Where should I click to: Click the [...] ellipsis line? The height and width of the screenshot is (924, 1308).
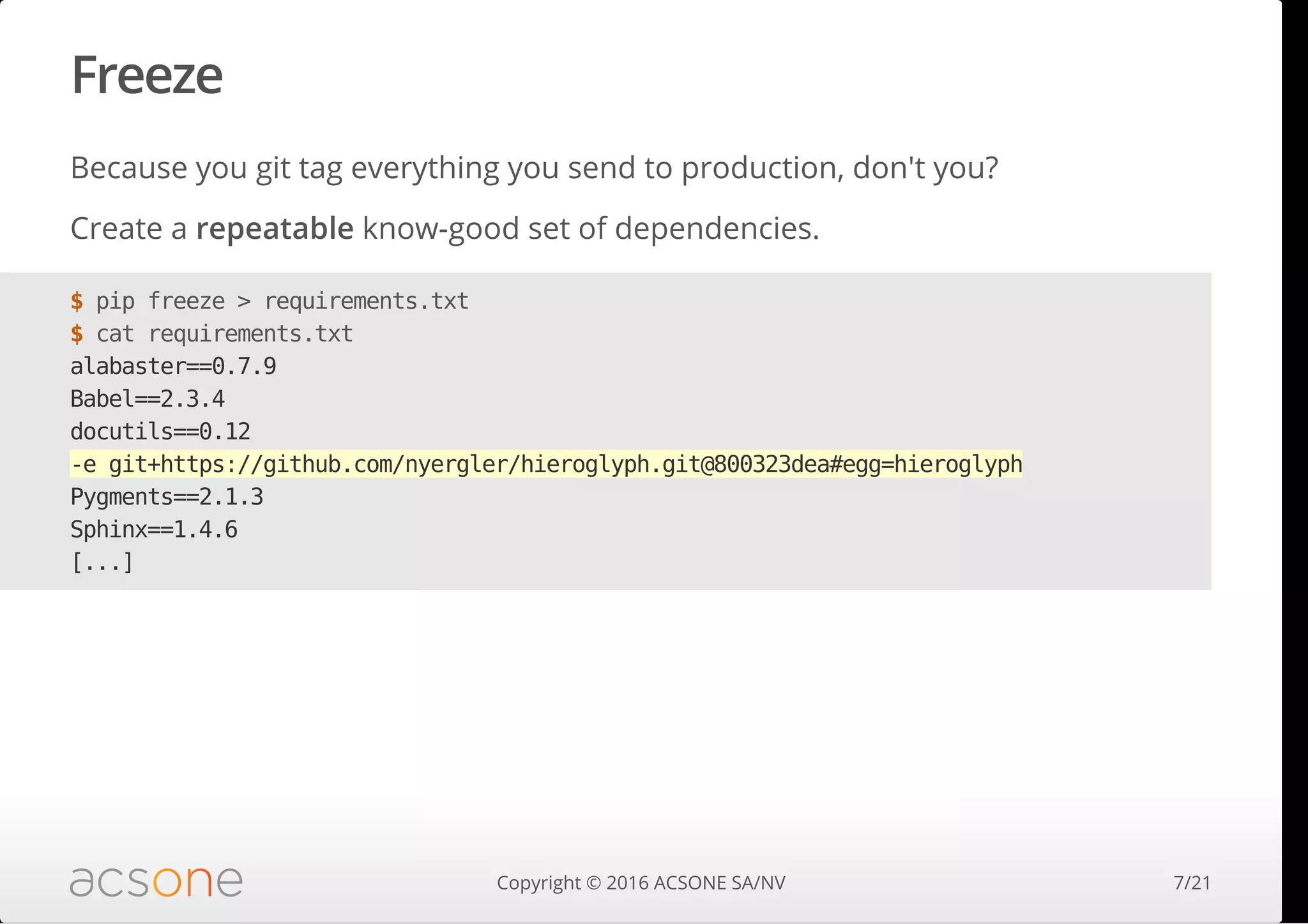[x=102, y=563]
